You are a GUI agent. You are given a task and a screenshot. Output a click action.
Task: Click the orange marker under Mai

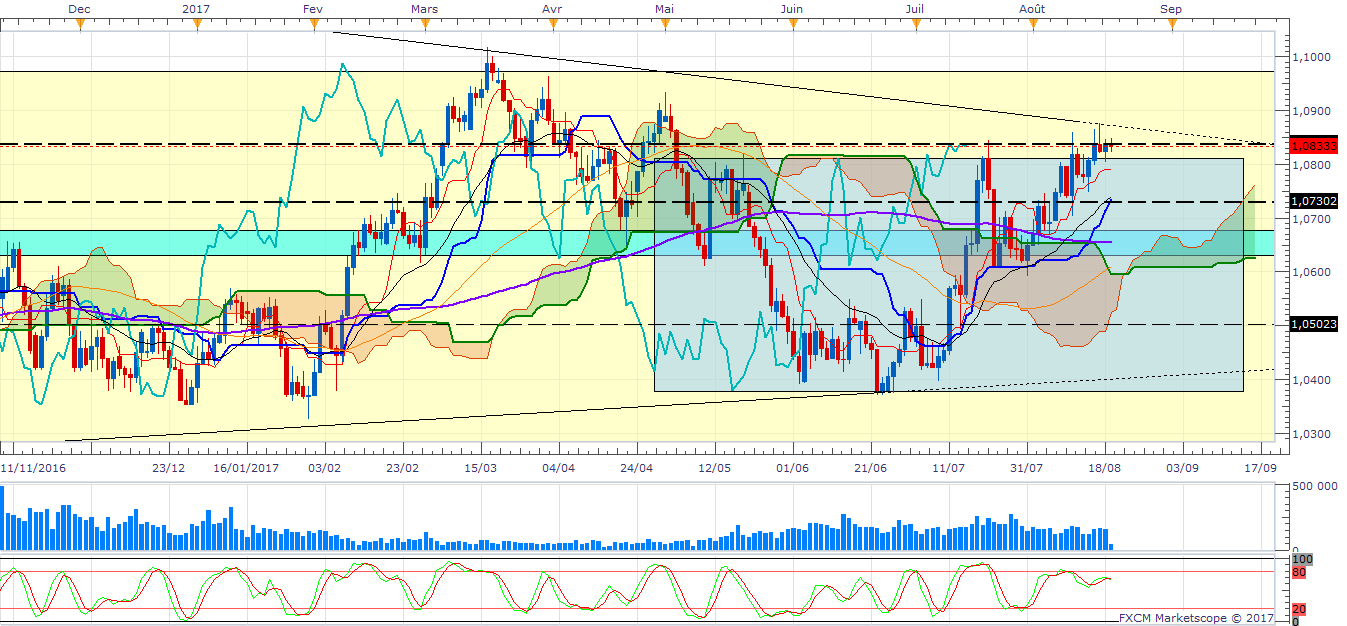point(663,24)
